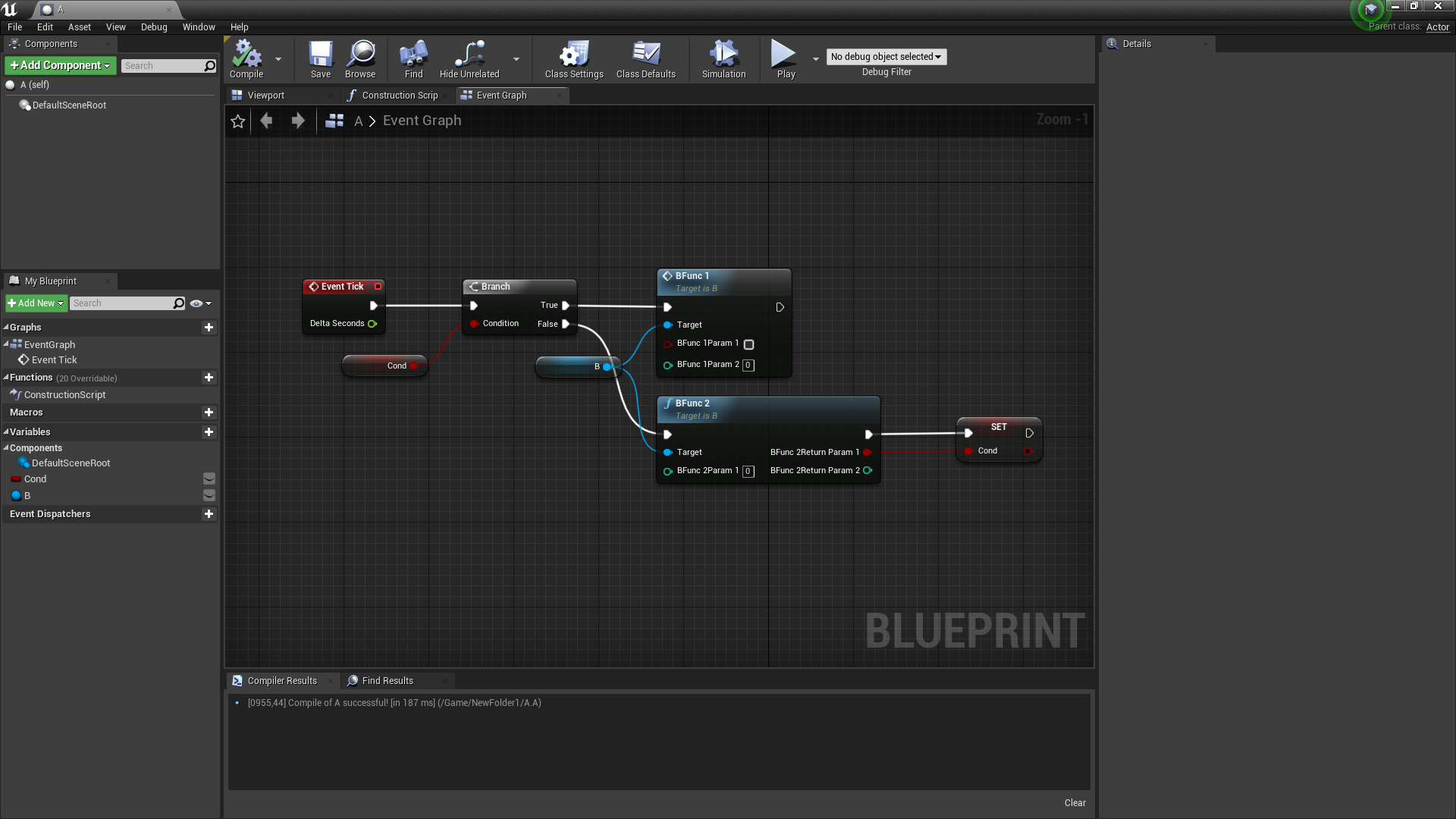Click the Clear compiler results button
Viewport: 1456px width, 819px height.
(x=1075, y=803)
